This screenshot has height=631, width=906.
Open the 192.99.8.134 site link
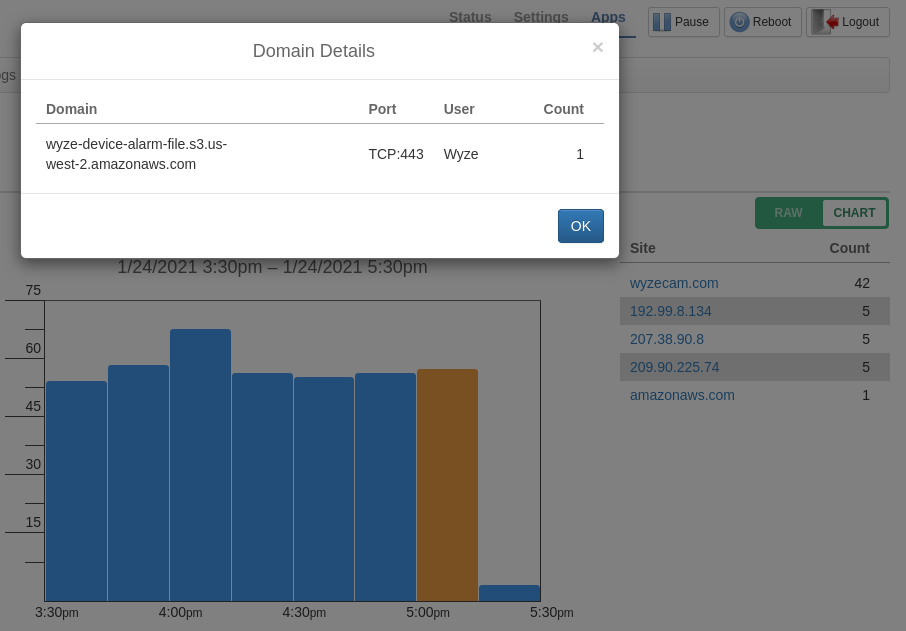pos(671,311)
